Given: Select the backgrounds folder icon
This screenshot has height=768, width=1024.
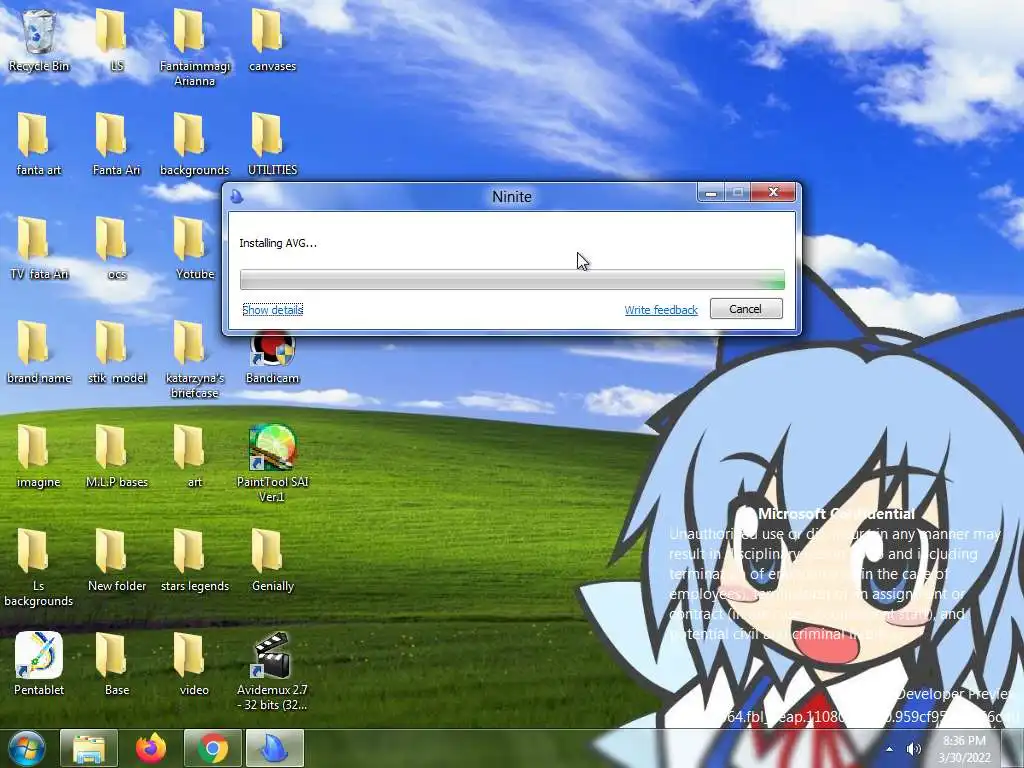Looking at the screenshot, I should tap(195, 144).
